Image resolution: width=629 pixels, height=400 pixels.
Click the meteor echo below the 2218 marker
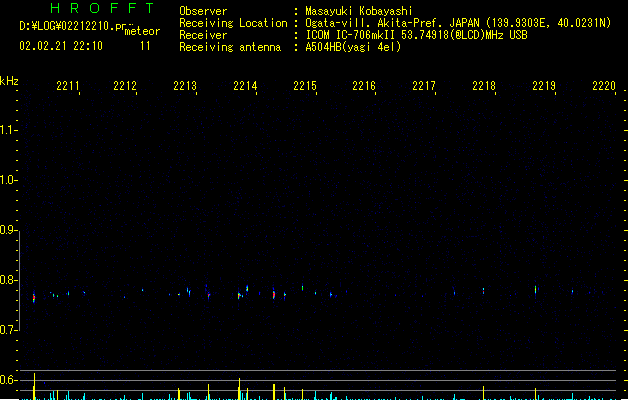(x=483, y=290)
